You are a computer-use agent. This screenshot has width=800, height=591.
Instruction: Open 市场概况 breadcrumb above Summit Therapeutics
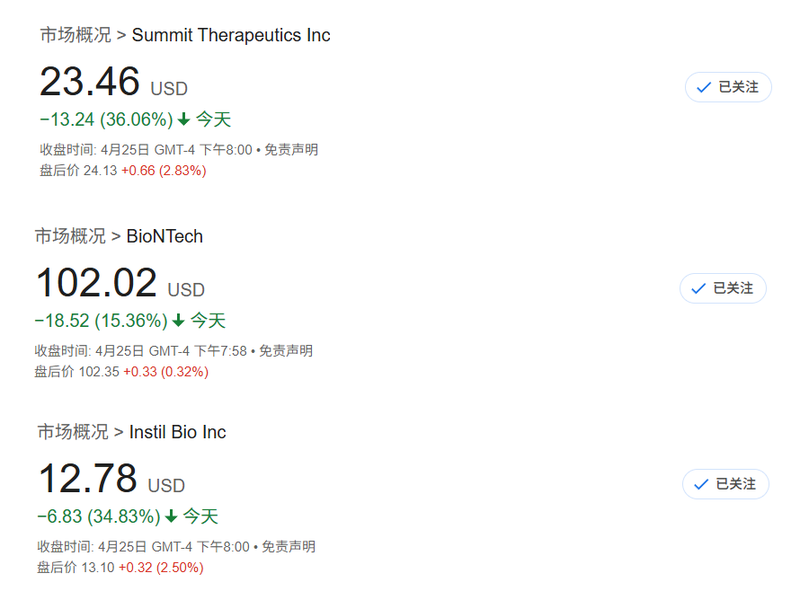[75, 35]
